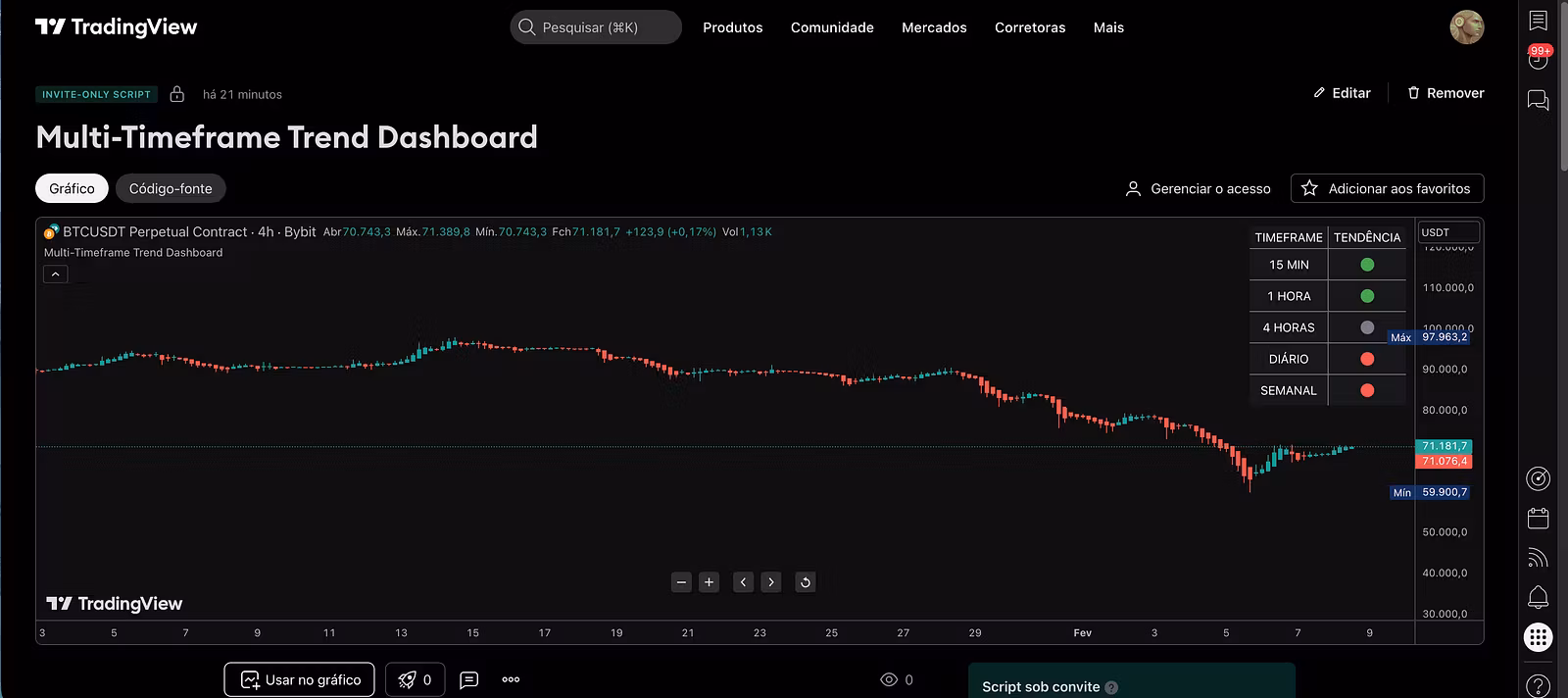Click the TIMEFRAME column header

tap(1289, 237)
